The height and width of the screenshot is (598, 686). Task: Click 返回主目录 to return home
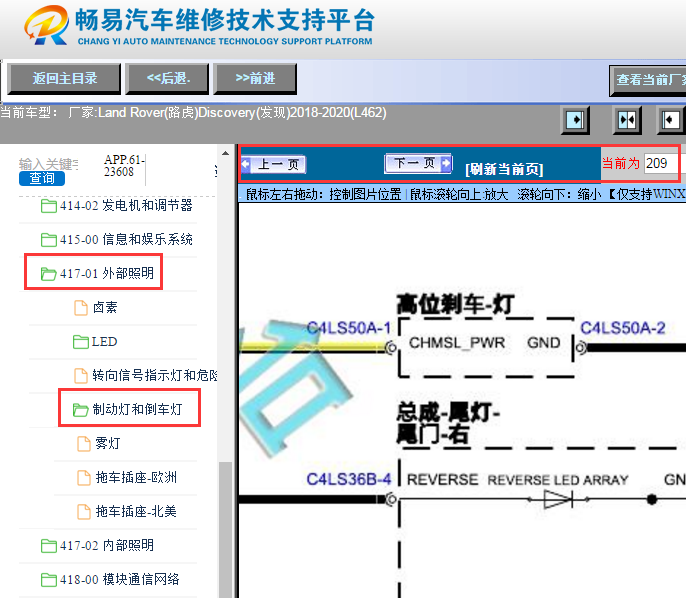coord(64,78)
